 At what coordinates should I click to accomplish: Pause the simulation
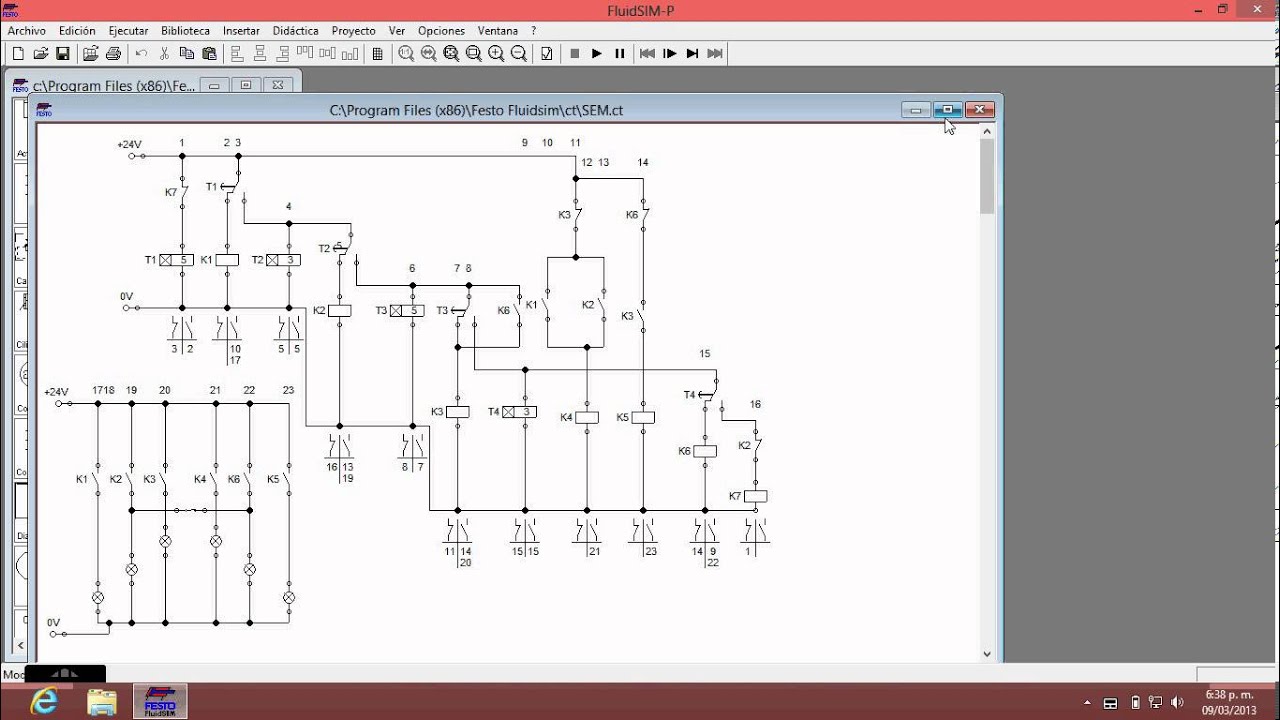pyautogui.click(x=620, y=54)
